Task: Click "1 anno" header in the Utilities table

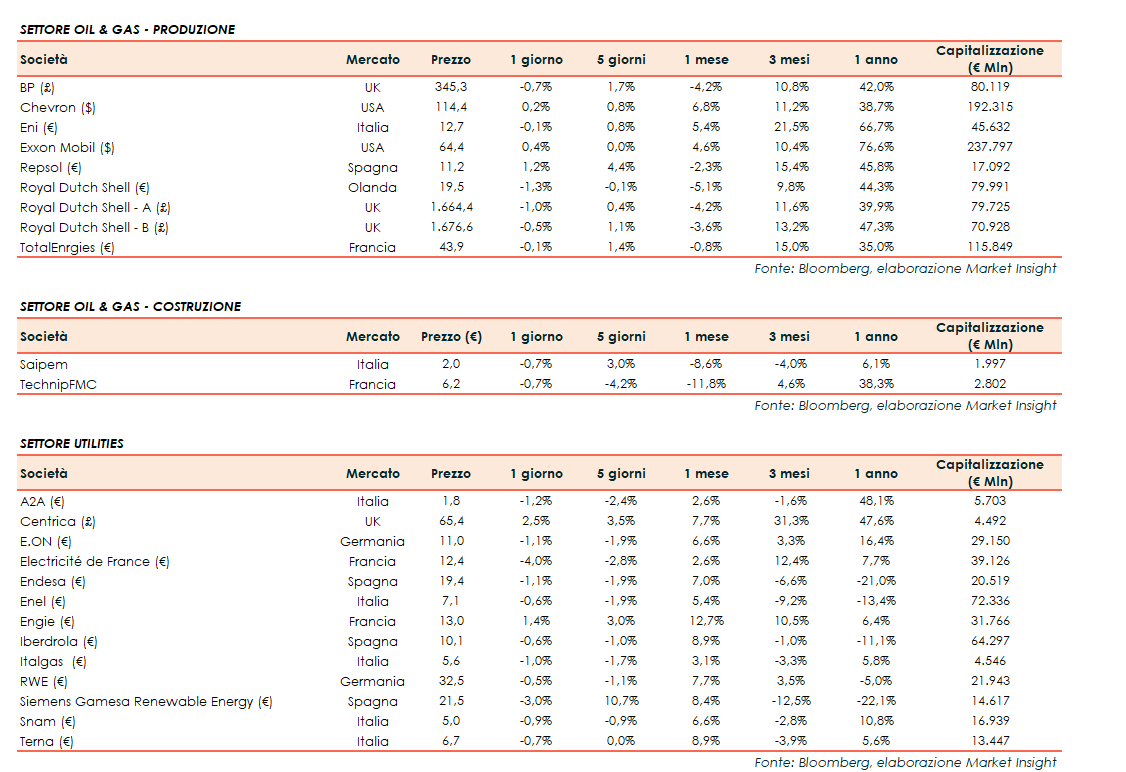Action: click(x=875, y=474)
